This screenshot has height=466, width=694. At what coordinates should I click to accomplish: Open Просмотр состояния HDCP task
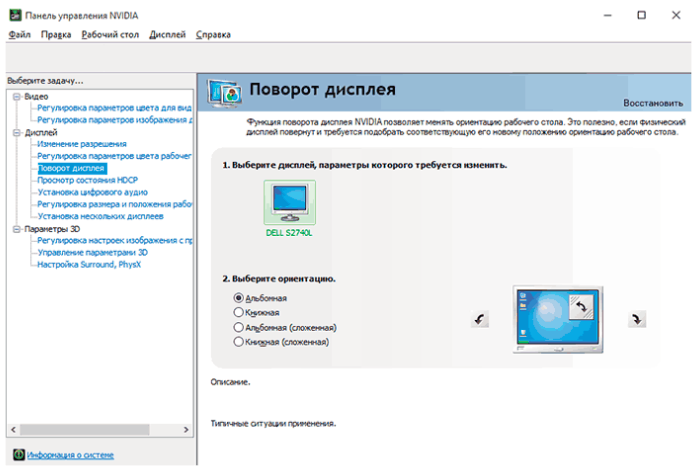pos(88,180)
